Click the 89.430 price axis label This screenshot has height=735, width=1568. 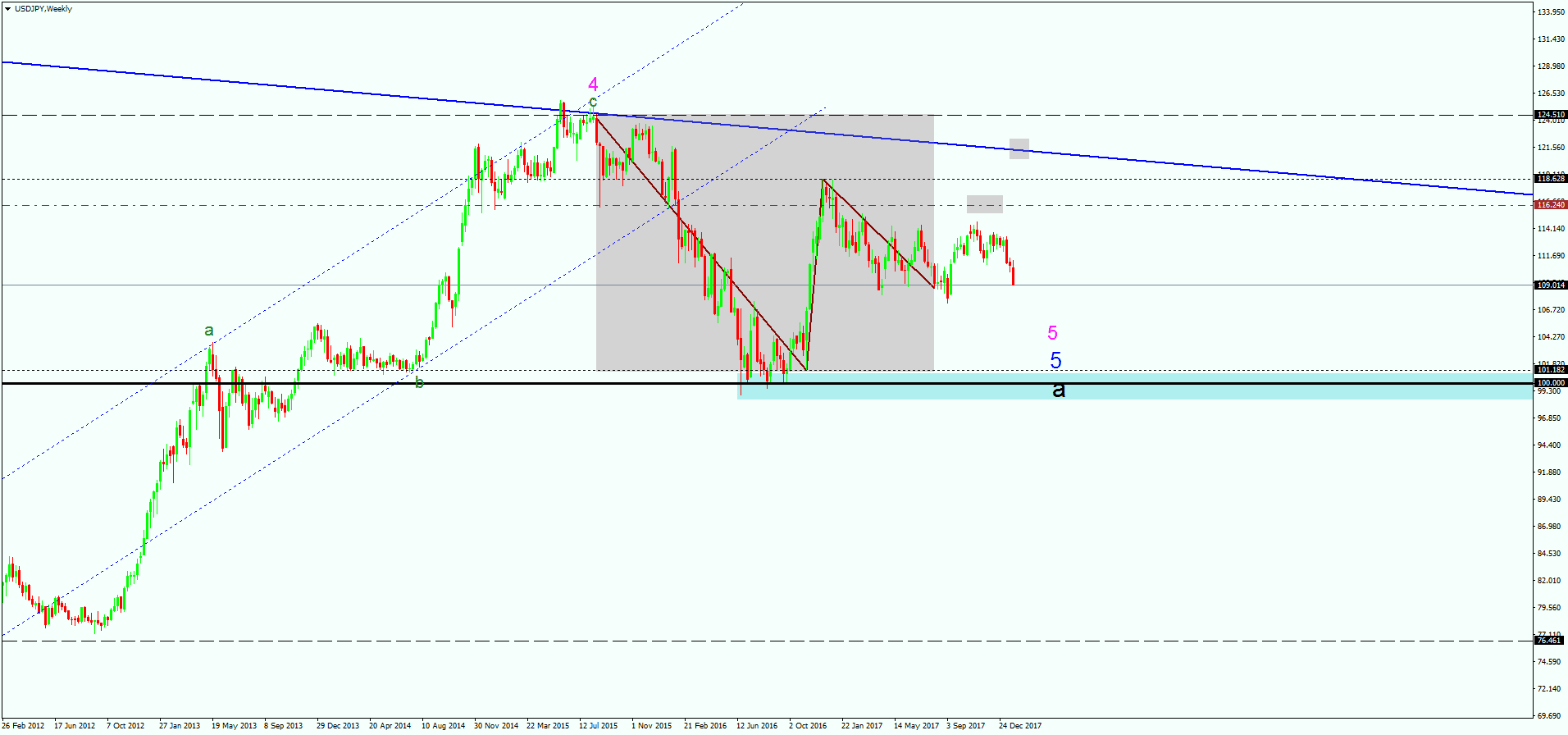(1550, 500)
